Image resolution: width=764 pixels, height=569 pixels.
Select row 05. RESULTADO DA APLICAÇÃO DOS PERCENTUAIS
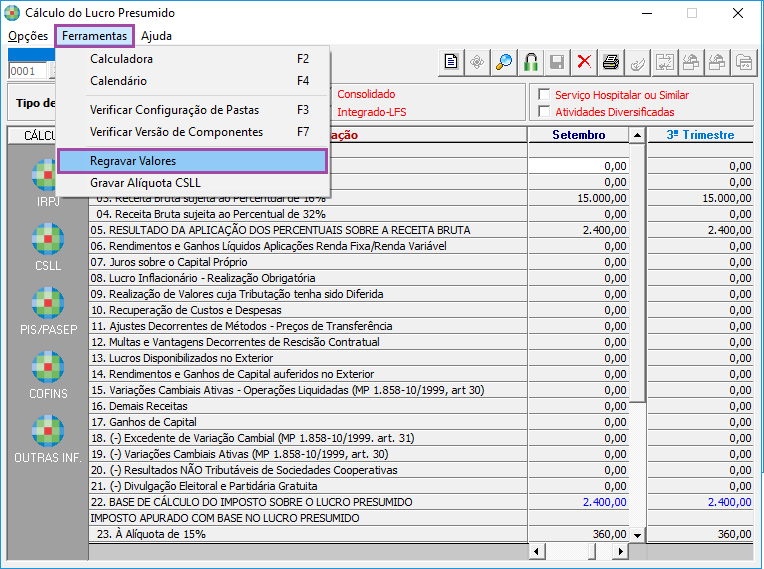[308, 230]
